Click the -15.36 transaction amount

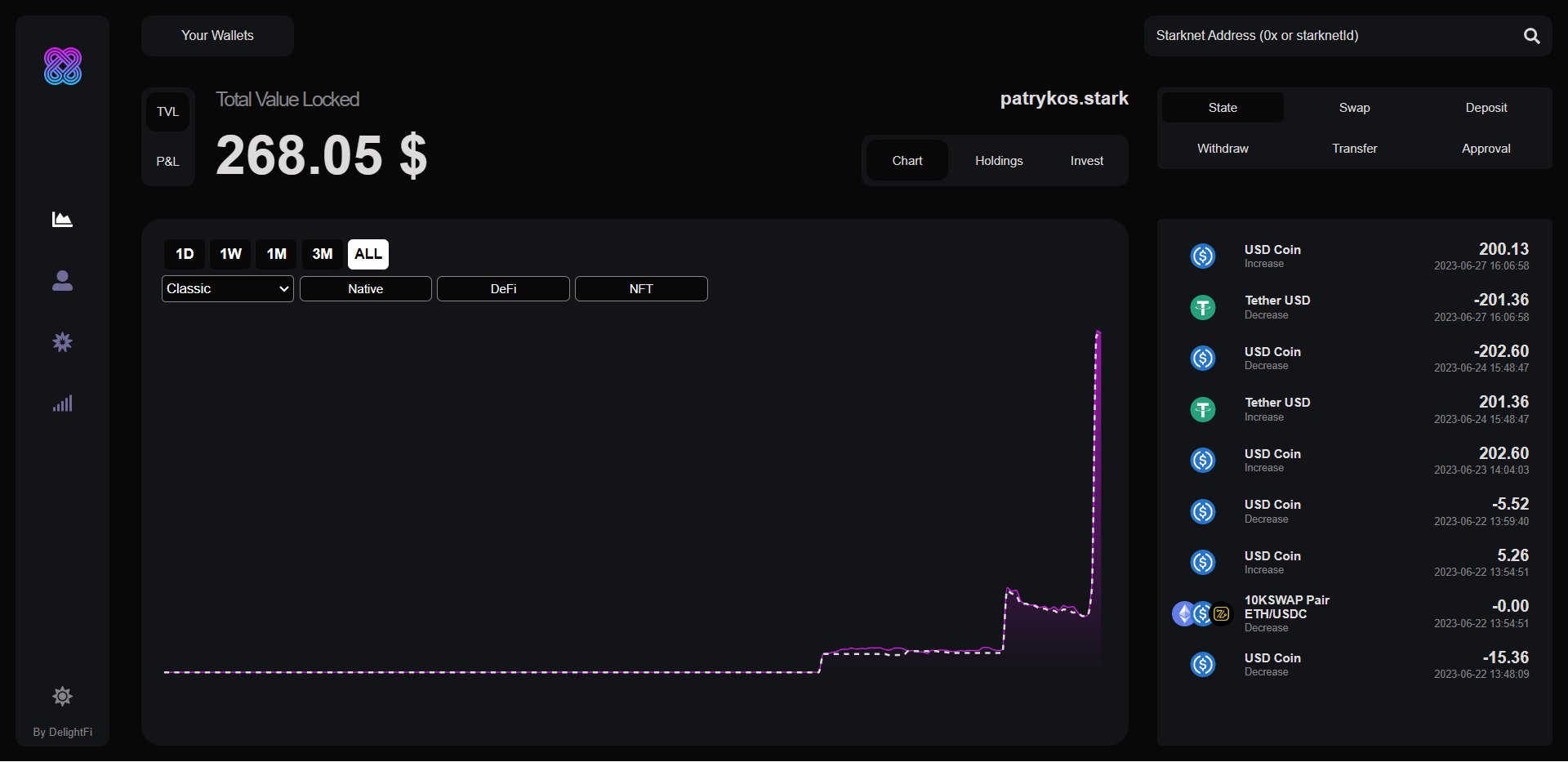coord(1506,657)
